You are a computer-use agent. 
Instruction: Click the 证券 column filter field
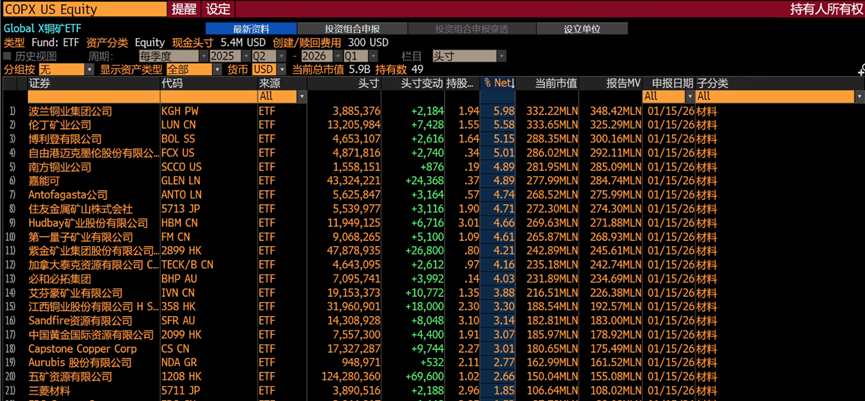[x=94, y=97]
